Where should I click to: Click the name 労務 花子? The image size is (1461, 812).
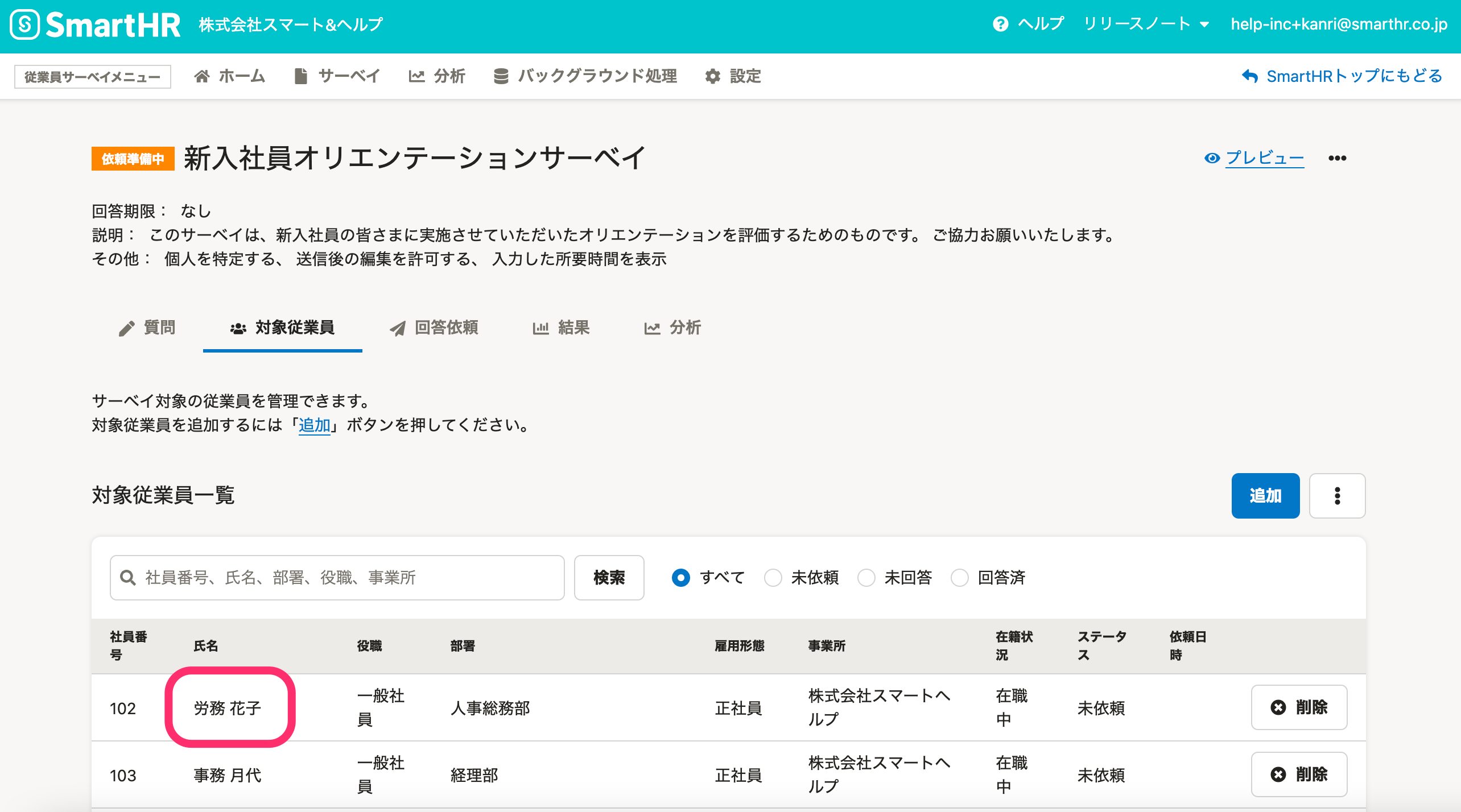click(x=228, y=708)
